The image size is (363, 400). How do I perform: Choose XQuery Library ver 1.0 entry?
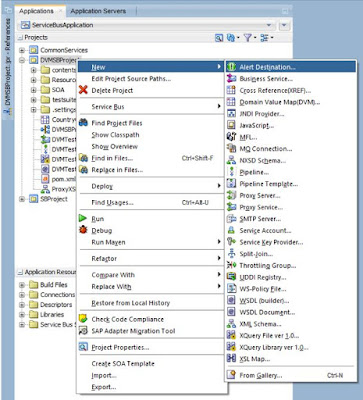tap(290, 347)
